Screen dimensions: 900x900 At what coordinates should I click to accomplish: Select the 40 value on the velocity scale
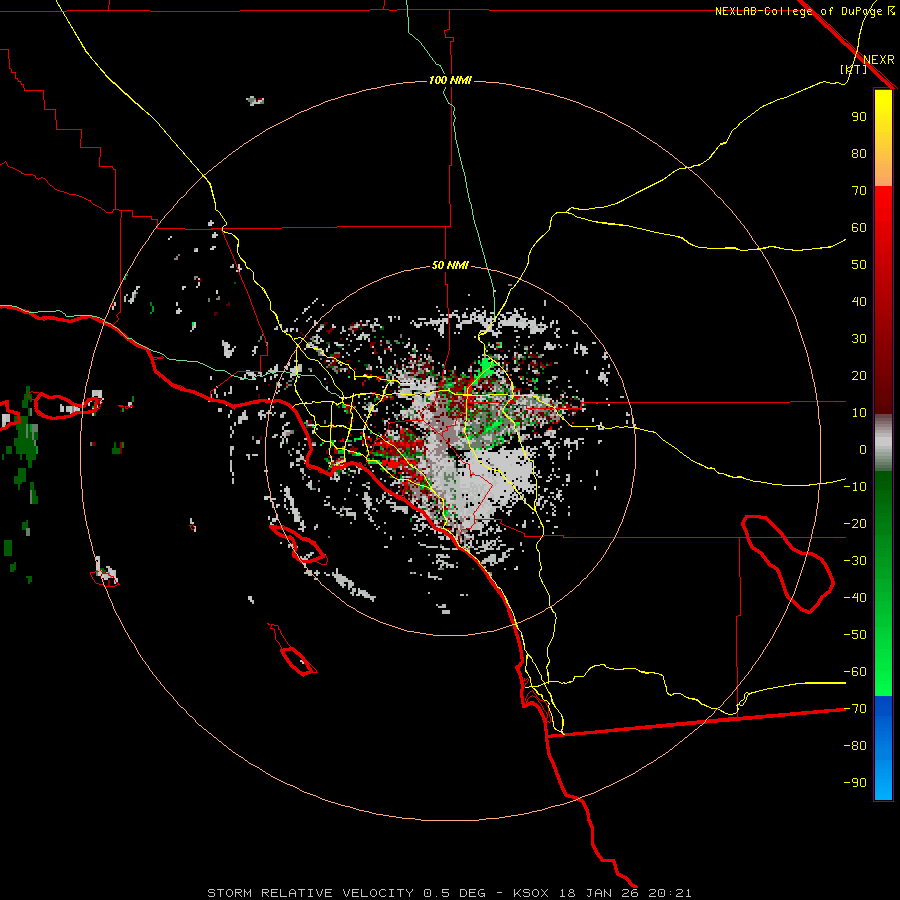(859, 302)
